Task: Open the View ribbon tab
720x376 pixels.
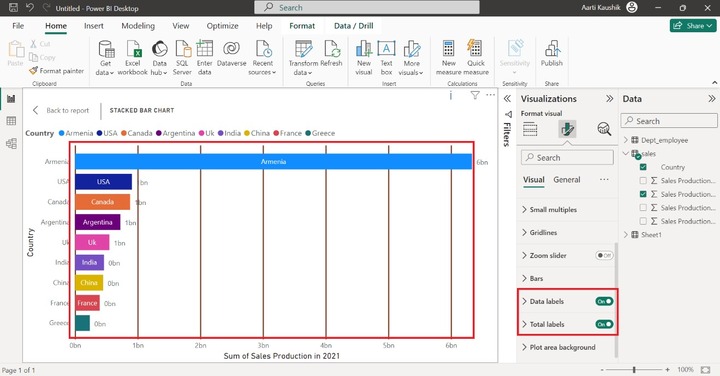Action: click(180, 26)
